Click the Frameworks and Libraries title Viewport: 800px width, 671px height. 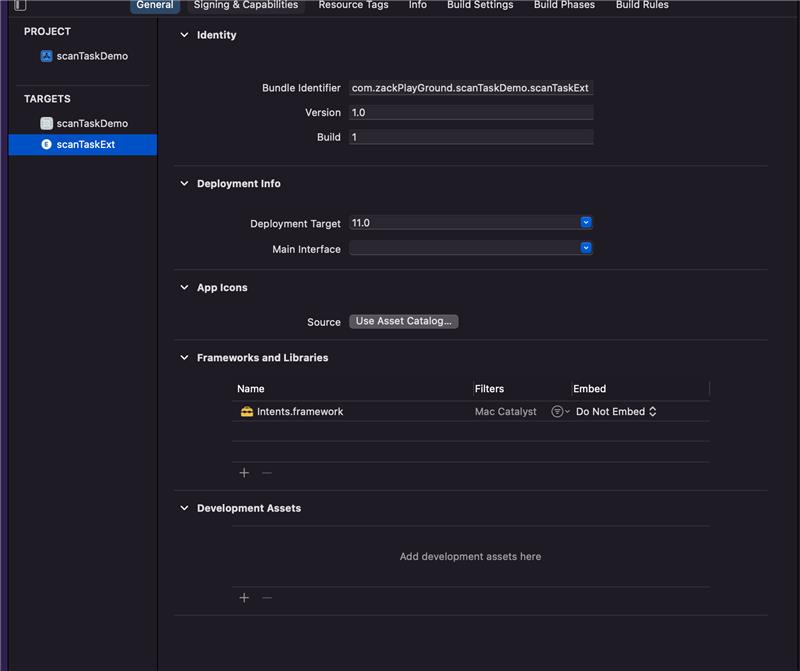tap(263, 358)
